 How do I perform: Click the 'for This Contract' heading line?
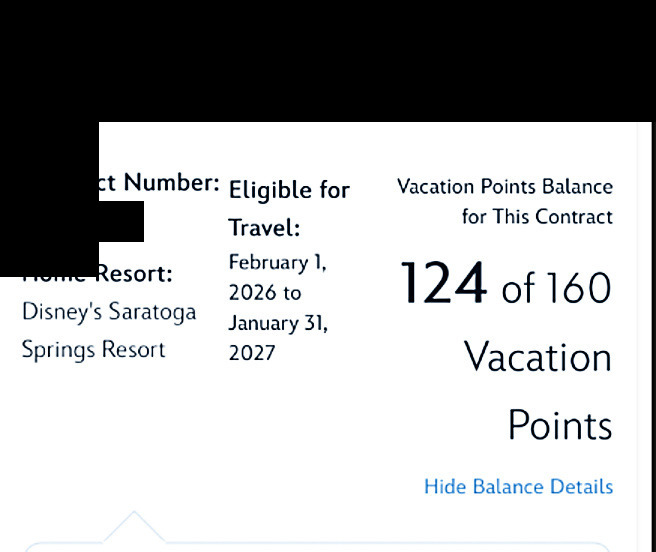[536, 217]
